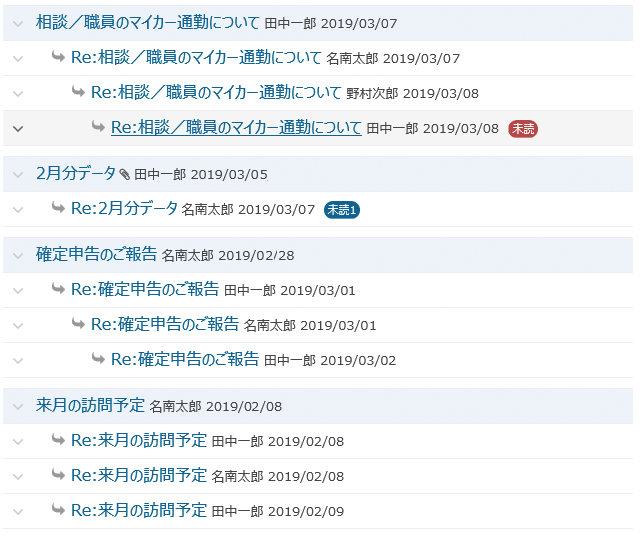Image resolution: width=642 pixels, height=536 pixels.
Task: Open thread 相談／職員のマイカー通勤について by 田中一郎 2019/03/07
Action: coord(147,23)
